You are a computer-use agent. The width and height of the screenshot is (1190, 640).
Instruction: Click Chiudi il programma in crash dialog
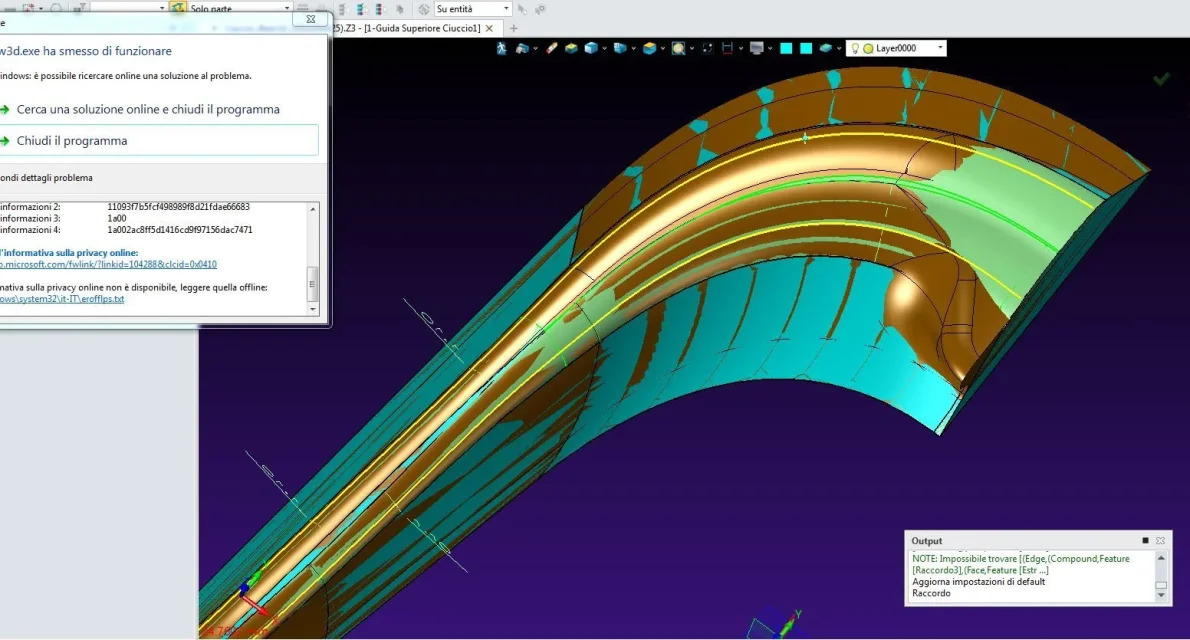[159, 140]
